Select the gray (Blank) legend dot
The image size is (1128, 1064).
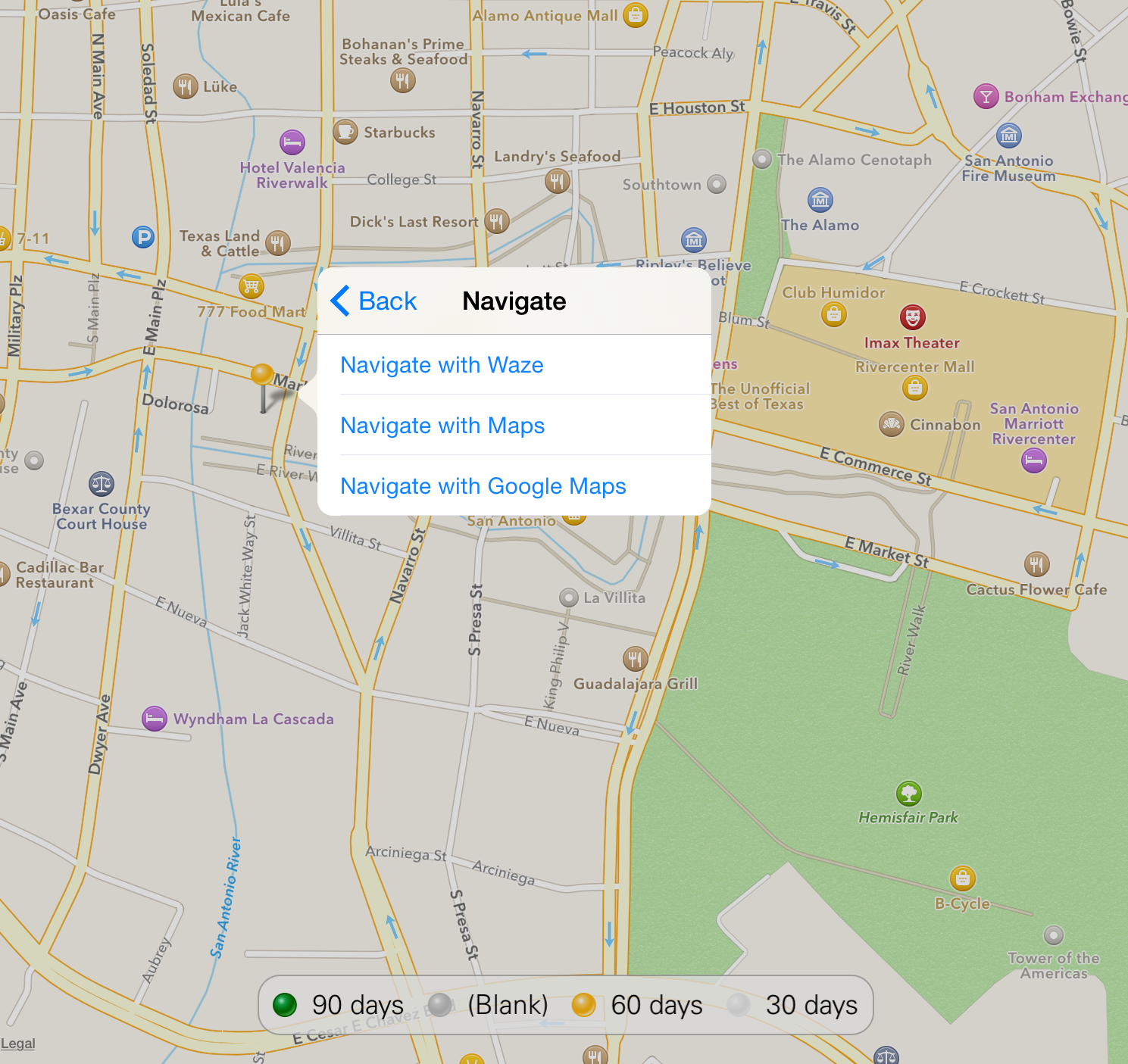pyautogui.click(x=440, y=1005)
